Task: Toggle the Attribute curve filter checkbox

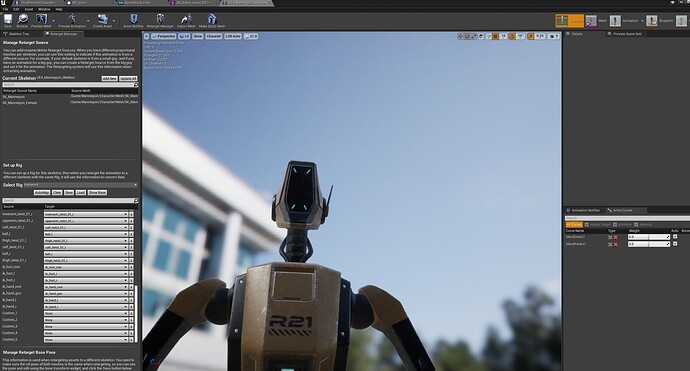Action: pos(615,225)
